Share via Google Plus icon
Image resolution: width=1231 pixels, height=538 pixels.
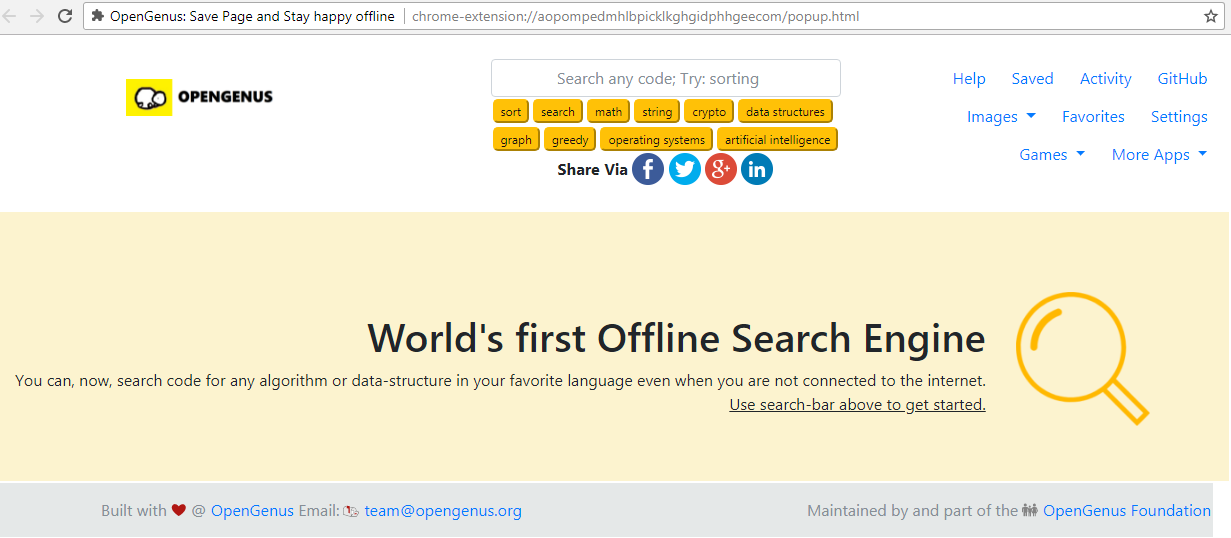coord(721,169)
